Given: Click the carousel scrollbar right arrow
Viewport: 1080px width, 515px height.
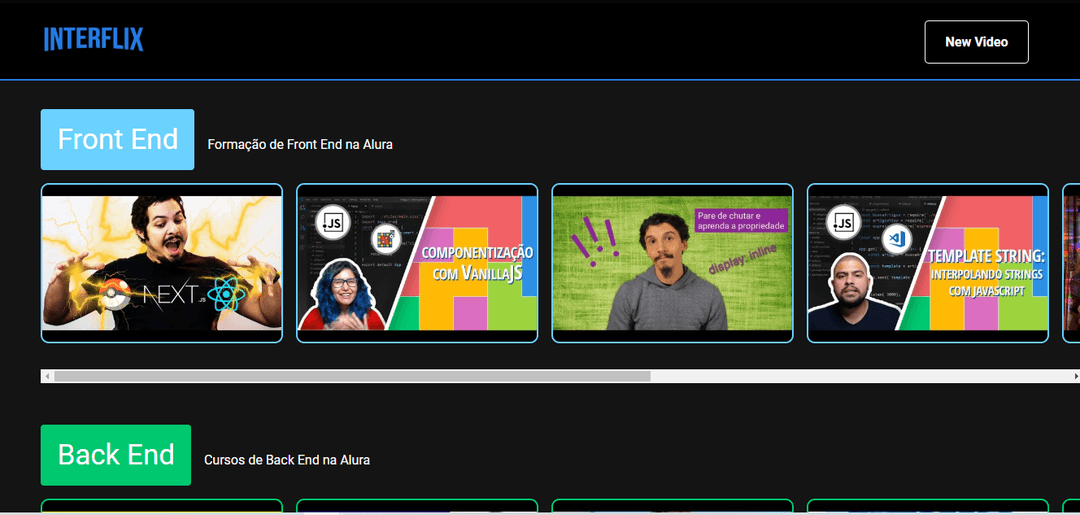Looking at the screenshot, I should [1076, 377].
